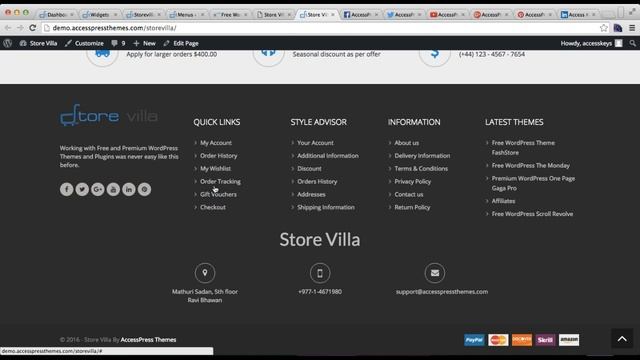Open Order Tracking quick link
640x360 pixels.
tap(220, 181)
